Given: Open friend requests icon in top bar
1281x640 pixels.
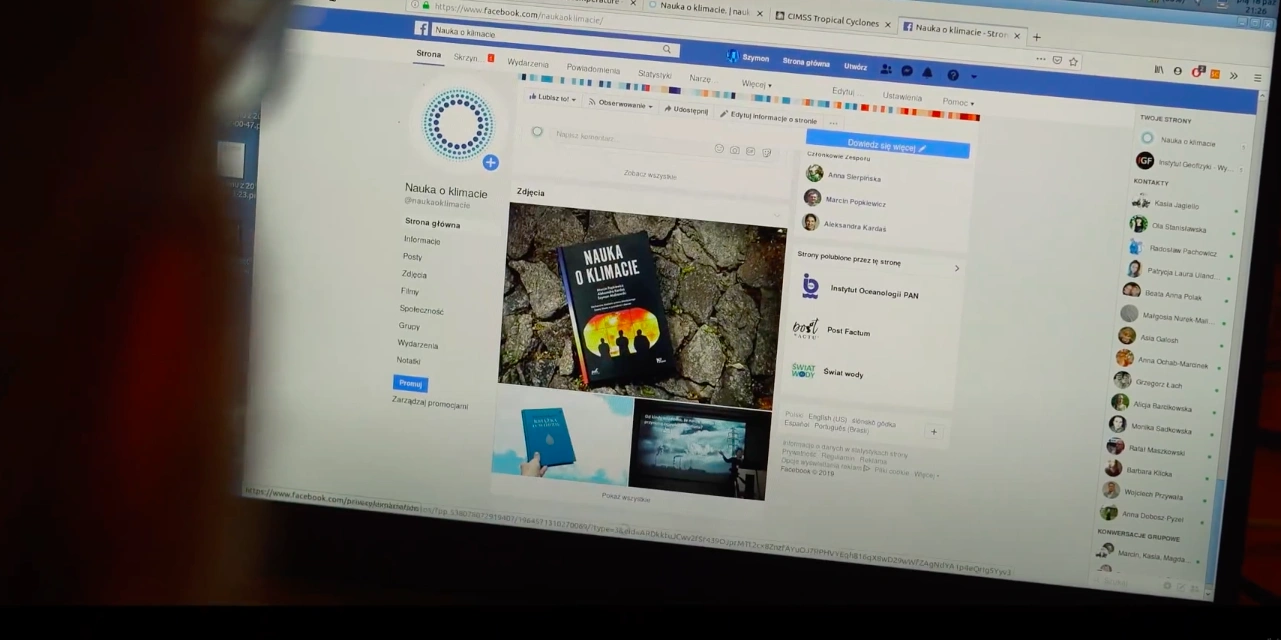Looking at the screenshot, I should (886, 69).
